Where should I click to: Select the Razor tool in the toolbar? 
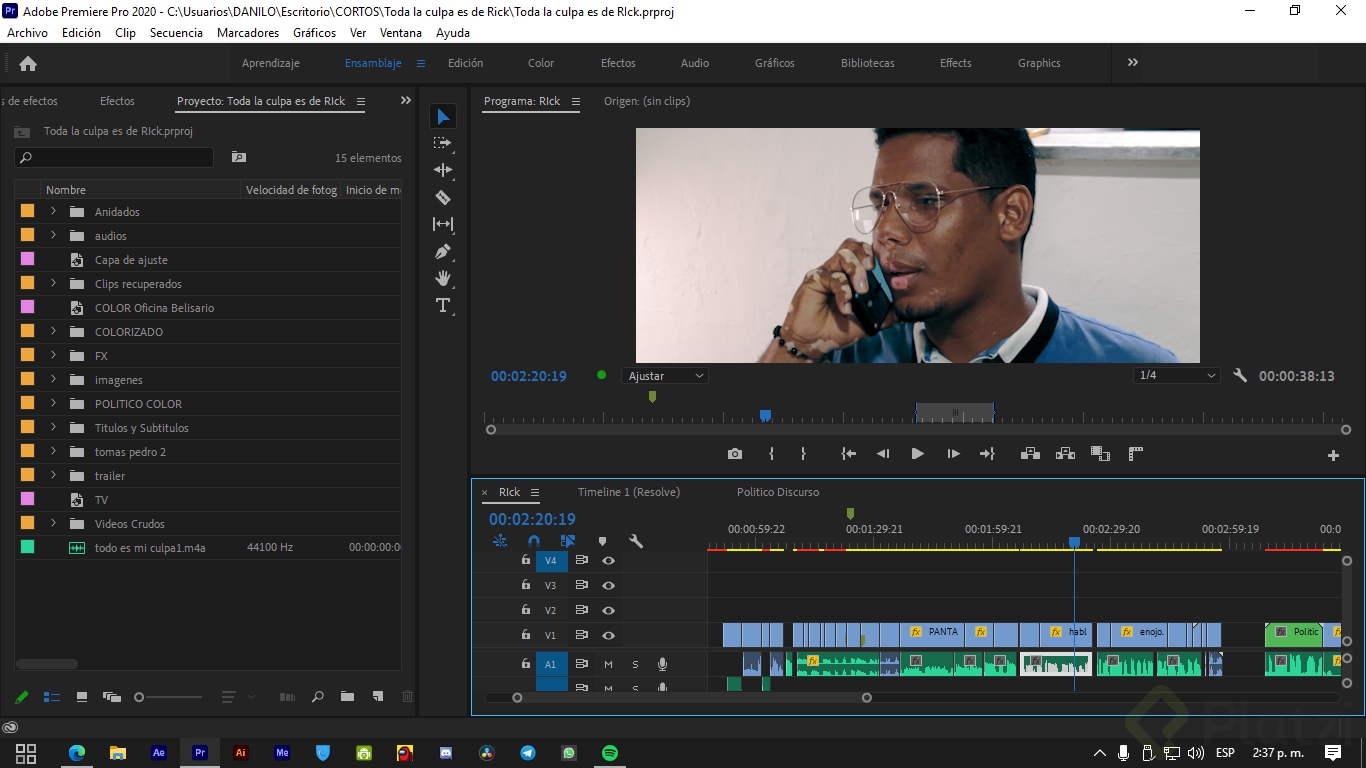443,197
